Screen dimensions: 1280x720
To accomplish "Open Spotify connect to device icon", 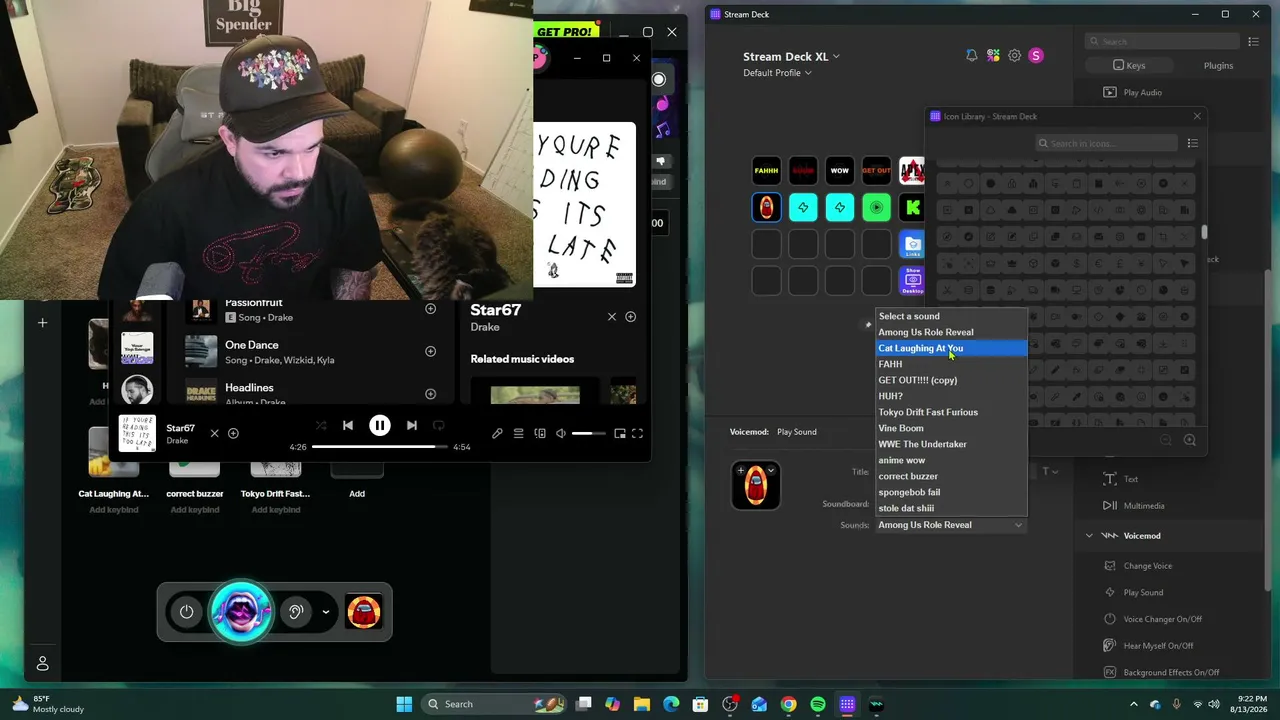I will [x=540, y=433].
